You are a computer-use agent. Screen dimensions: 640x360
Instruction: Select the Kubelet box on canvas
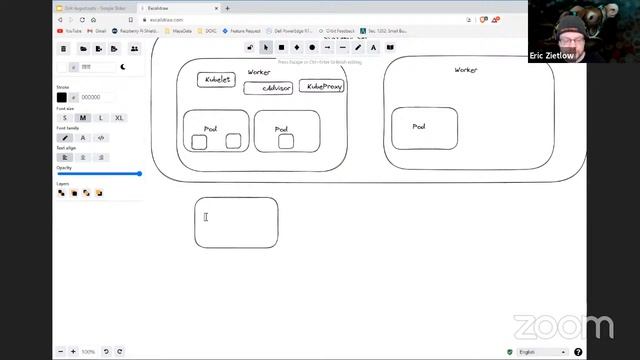216,80
